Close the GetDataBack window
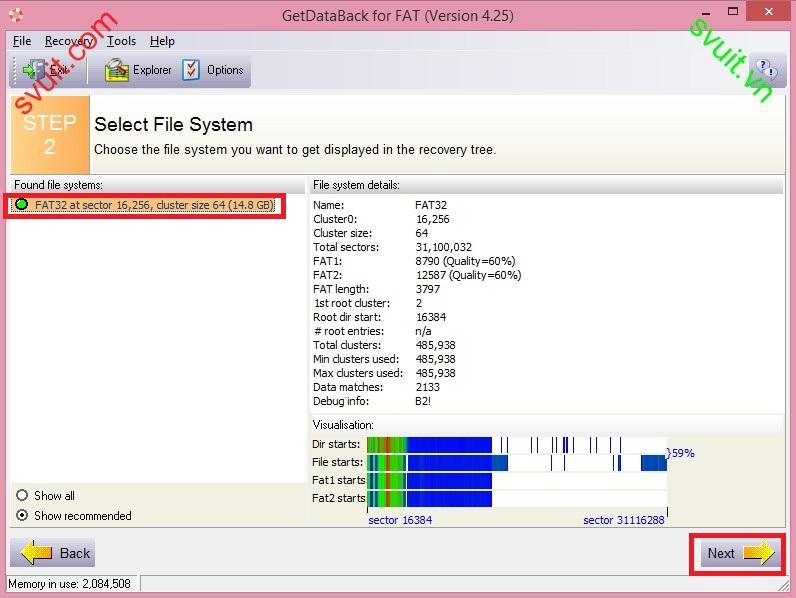 click(769, 11)
